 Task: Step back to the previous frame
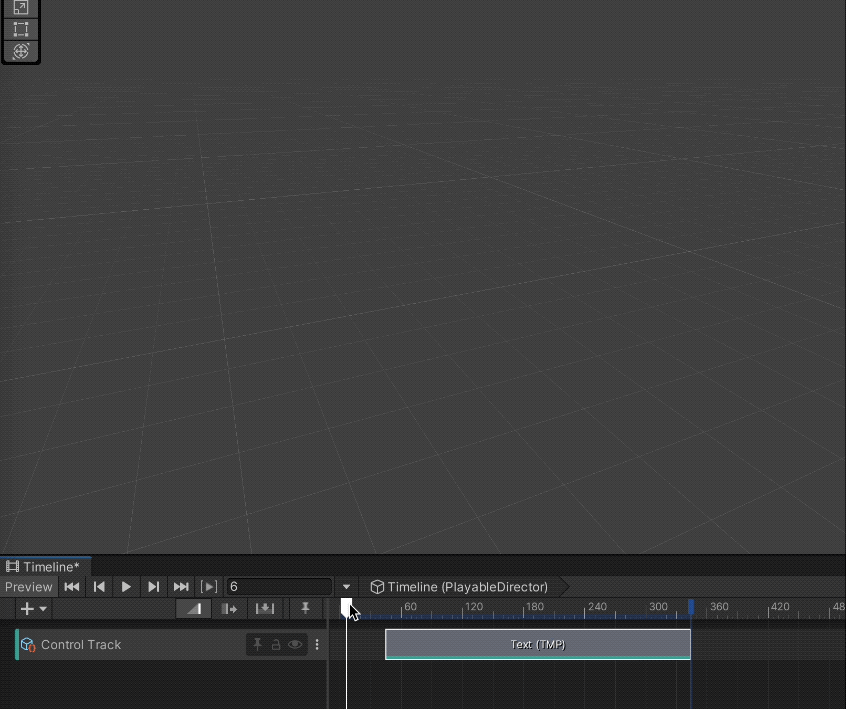coord(99,587)
